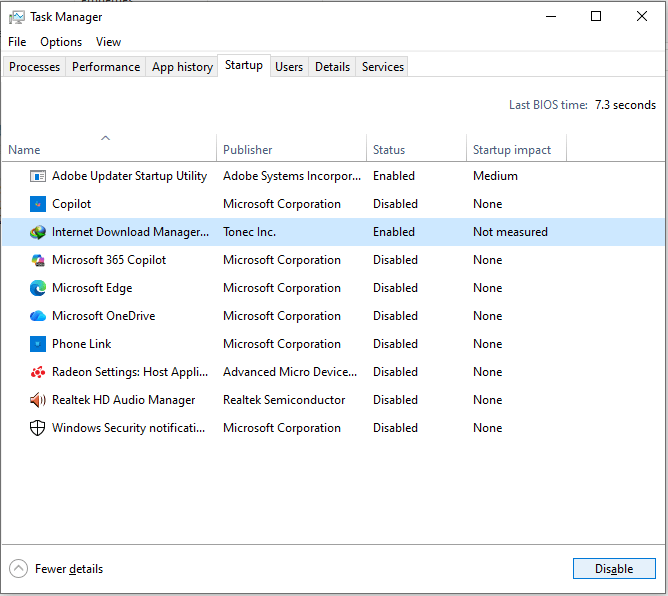Select the Phone Link entry name
Image resolution: width=668 pixels, height=596 pixels.
[x=81, y=344]
